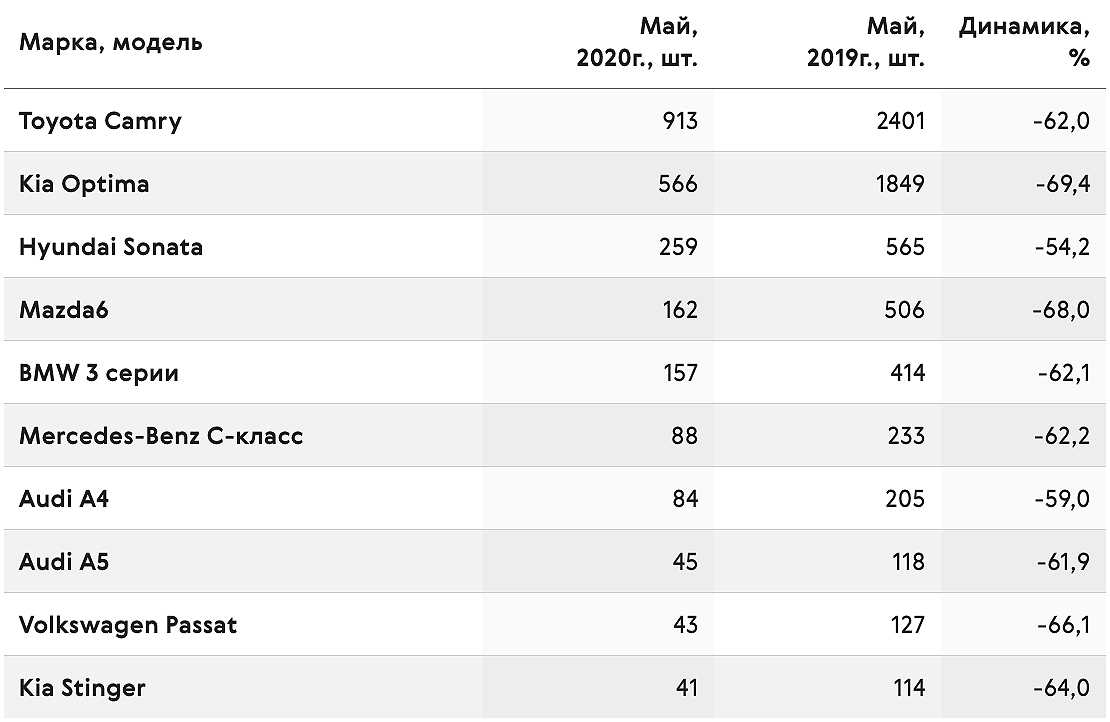
Task: Click the 506 value for Mazda6
Action: pos(904,310)
